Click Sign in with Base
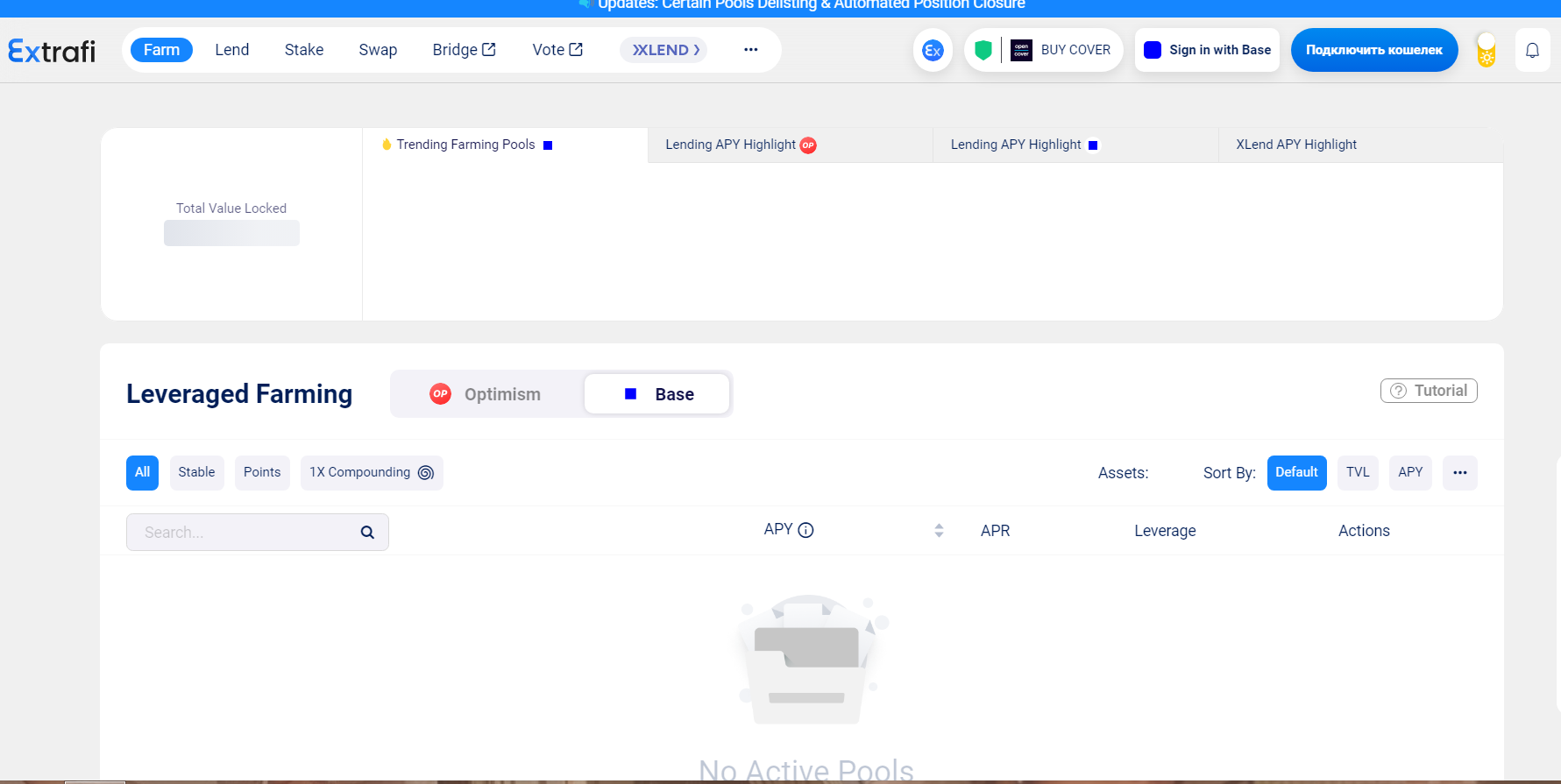The width and height of the screenshot is (1561, 784). [x=1207, y=50]
